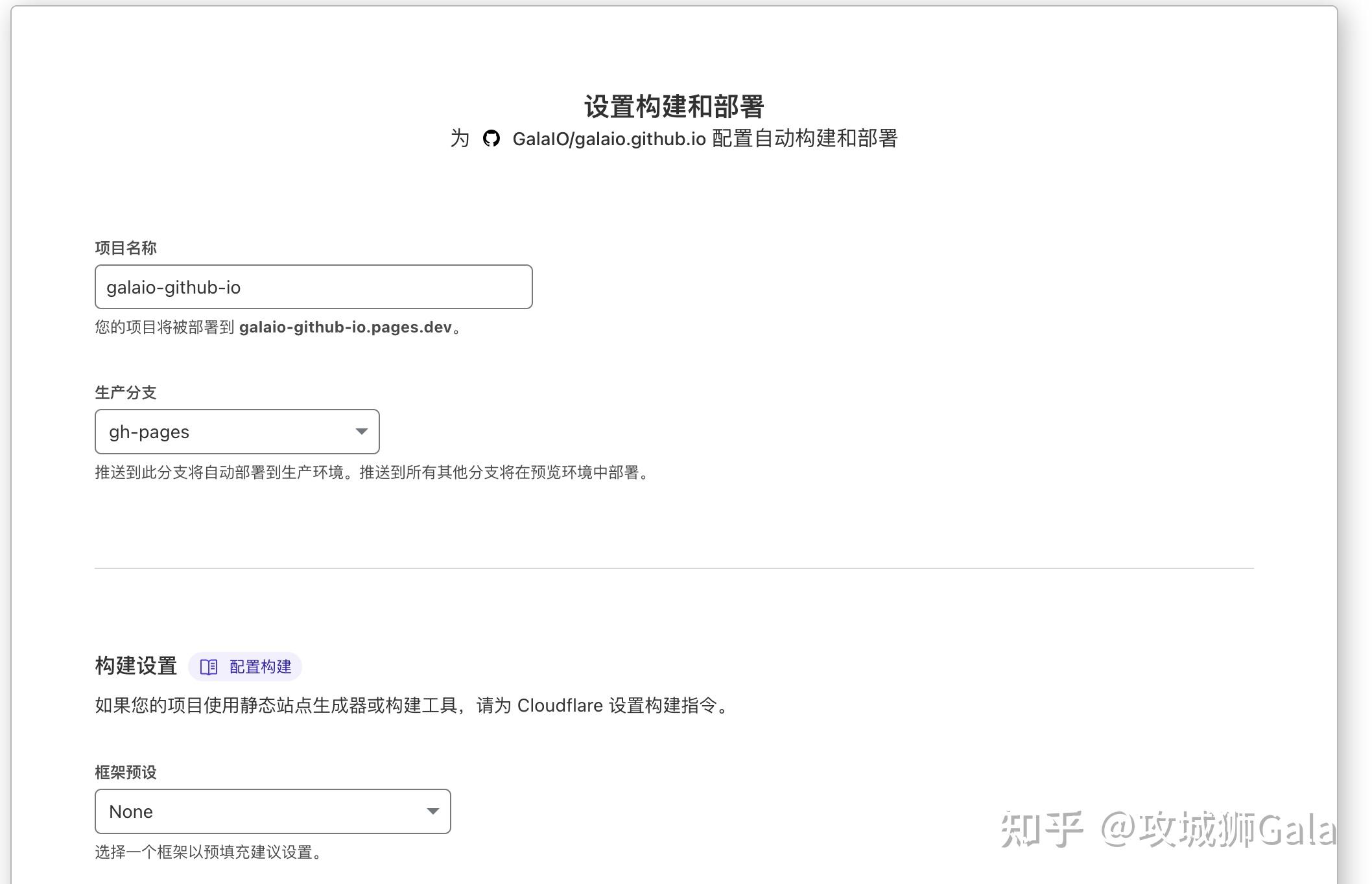
Task: Click the GitHub logo beside the repository name
Action: tap(491, 138)
